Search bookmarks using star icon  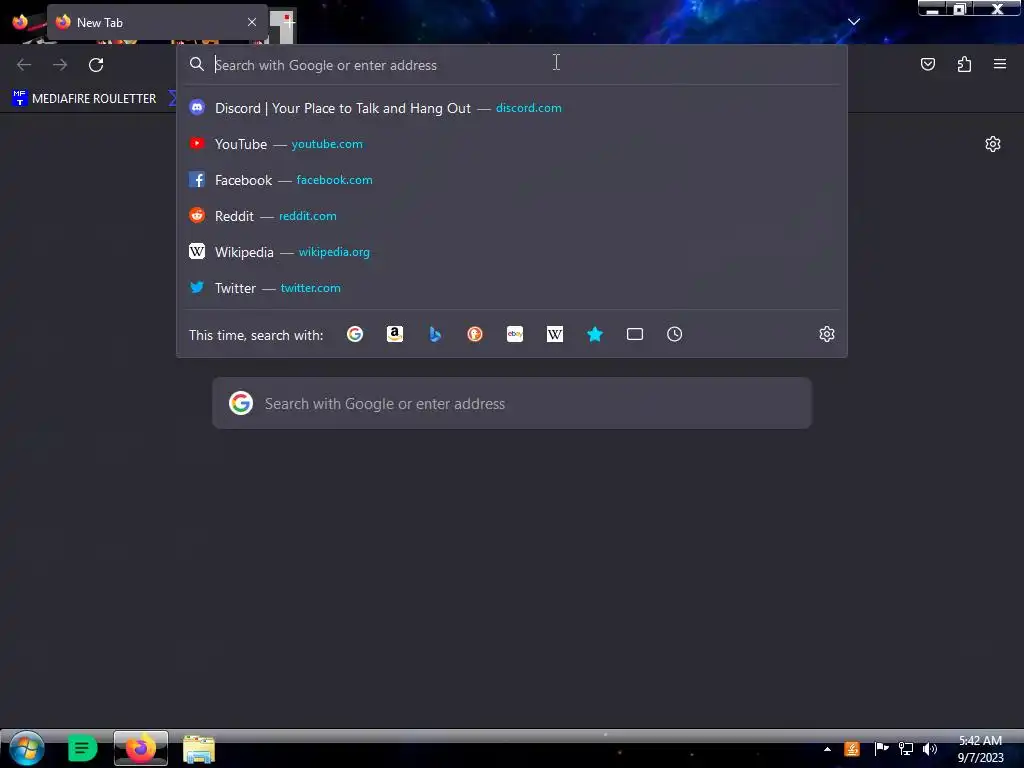click(594, 334)
